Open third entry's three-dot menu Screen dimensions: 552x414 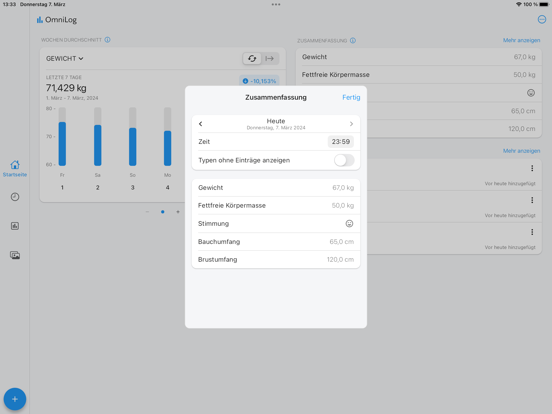point(532,232)
